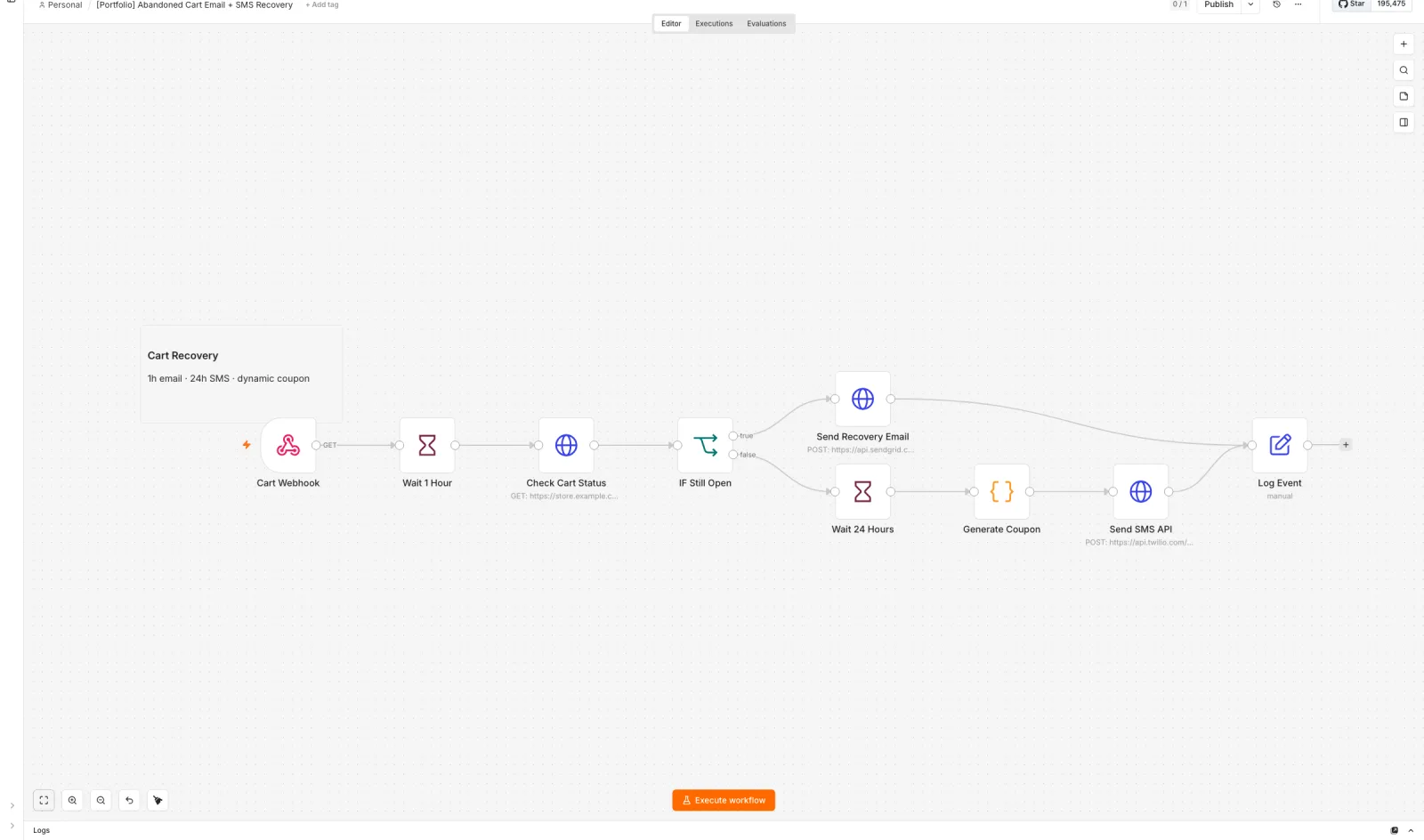Open the three-dot workflow options menu
This screenshot has height=840, width=1424.
point(1298,4)
